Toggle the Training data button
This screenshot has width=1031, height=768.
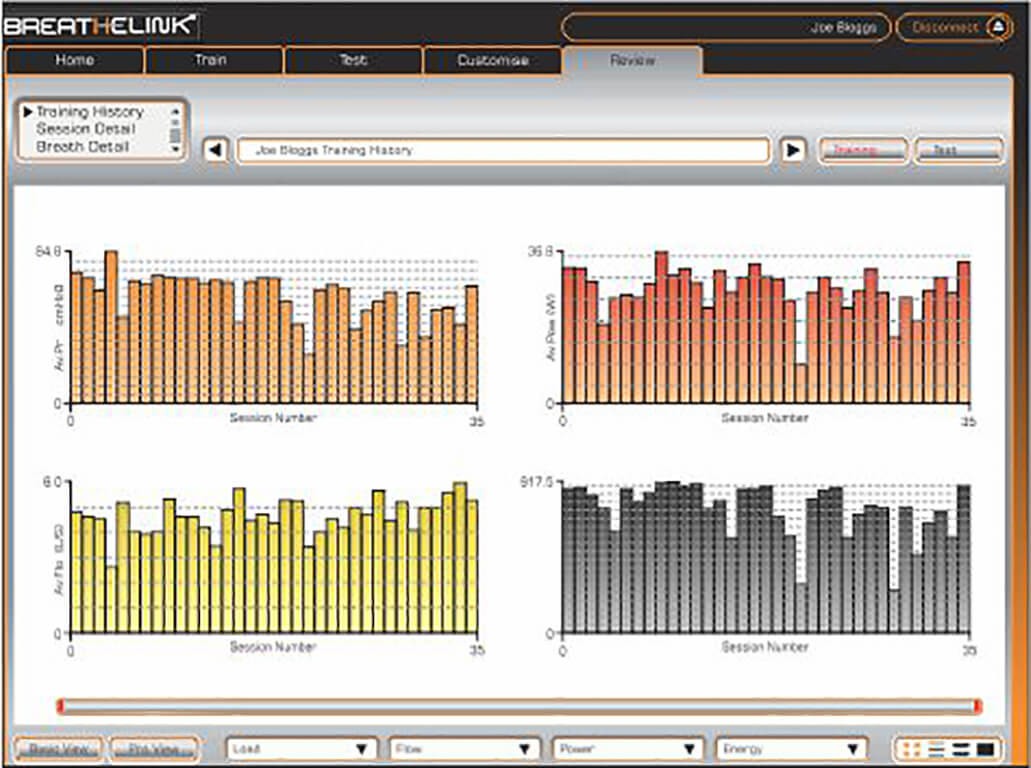(863, 150)
